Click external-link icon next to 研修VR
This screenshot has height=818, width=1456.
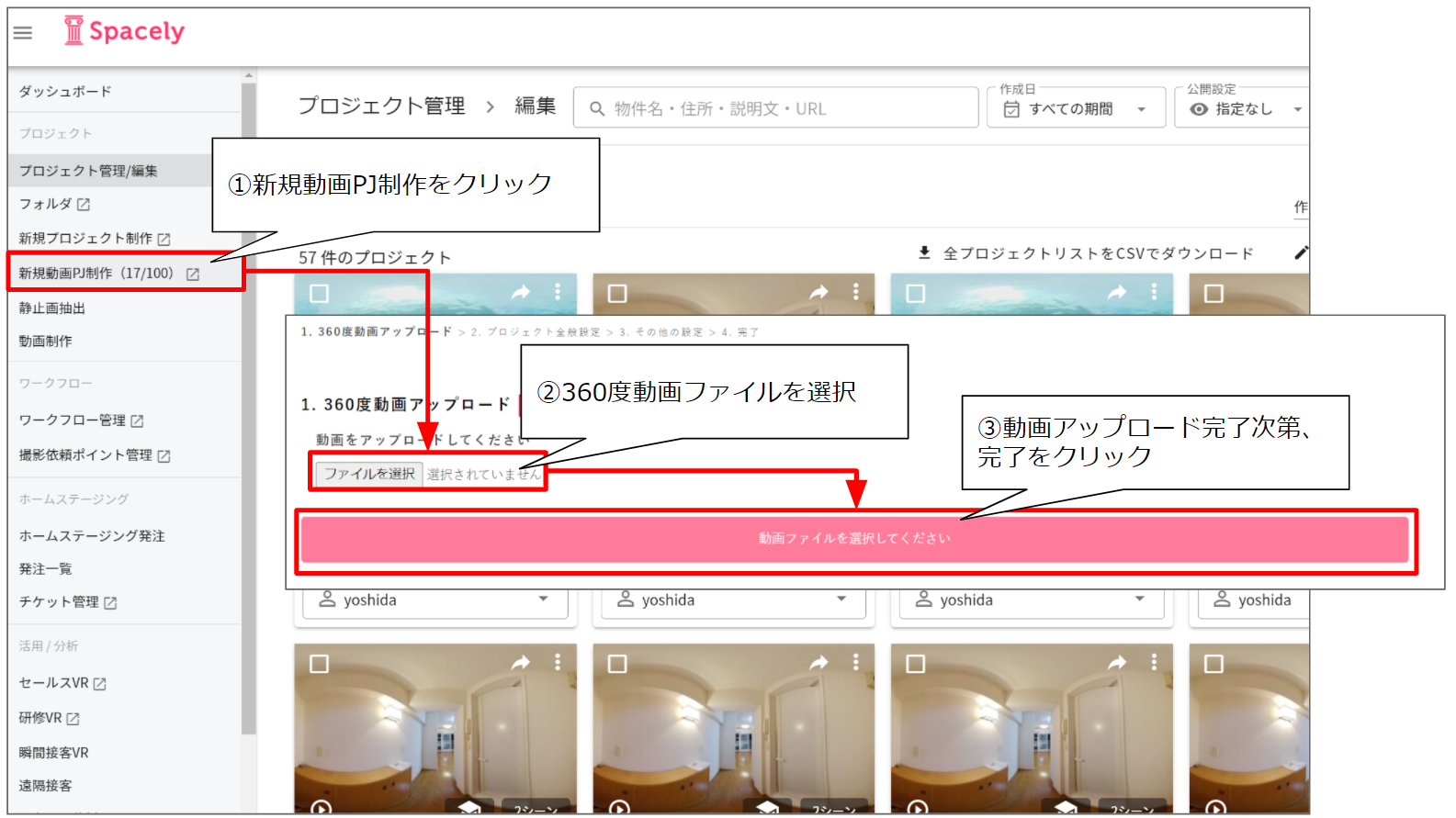[73, 719]
